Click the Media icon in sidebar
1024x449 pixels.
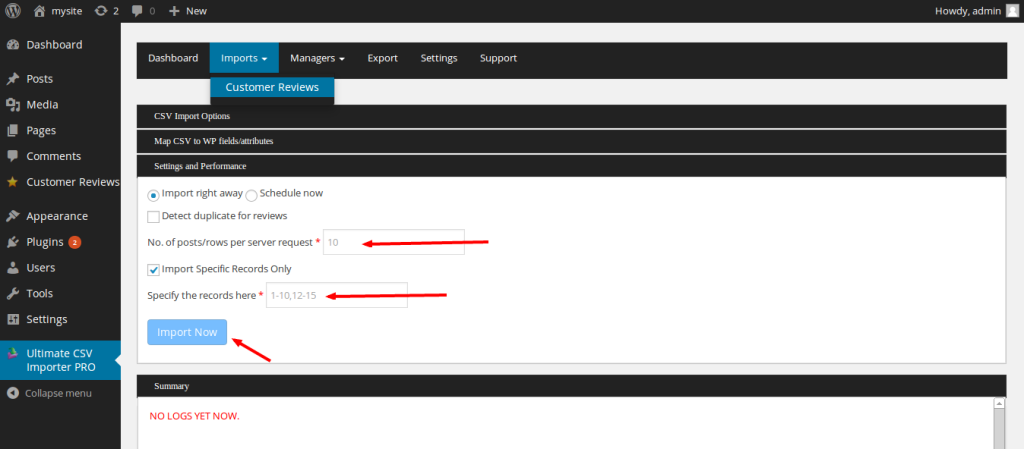pyautogui.click(x=12, y=104)
